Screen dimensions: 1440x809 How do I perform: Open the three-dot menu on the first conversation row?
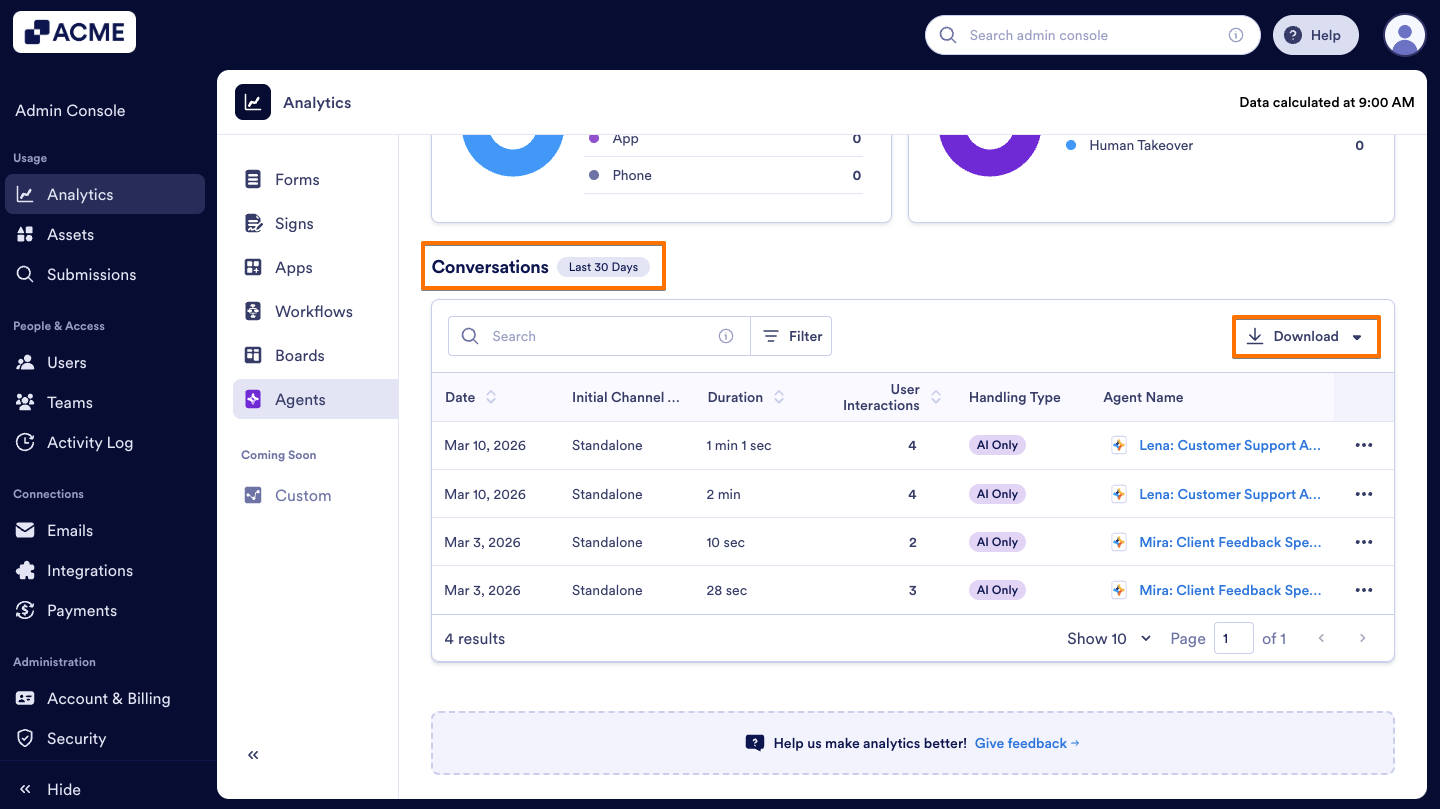click(x=1363, y=444)
